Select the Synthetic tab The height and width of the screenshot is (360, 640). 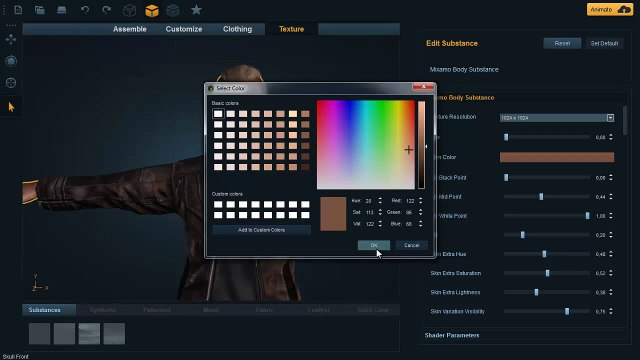pyautogui.click(x=103, y=310)
